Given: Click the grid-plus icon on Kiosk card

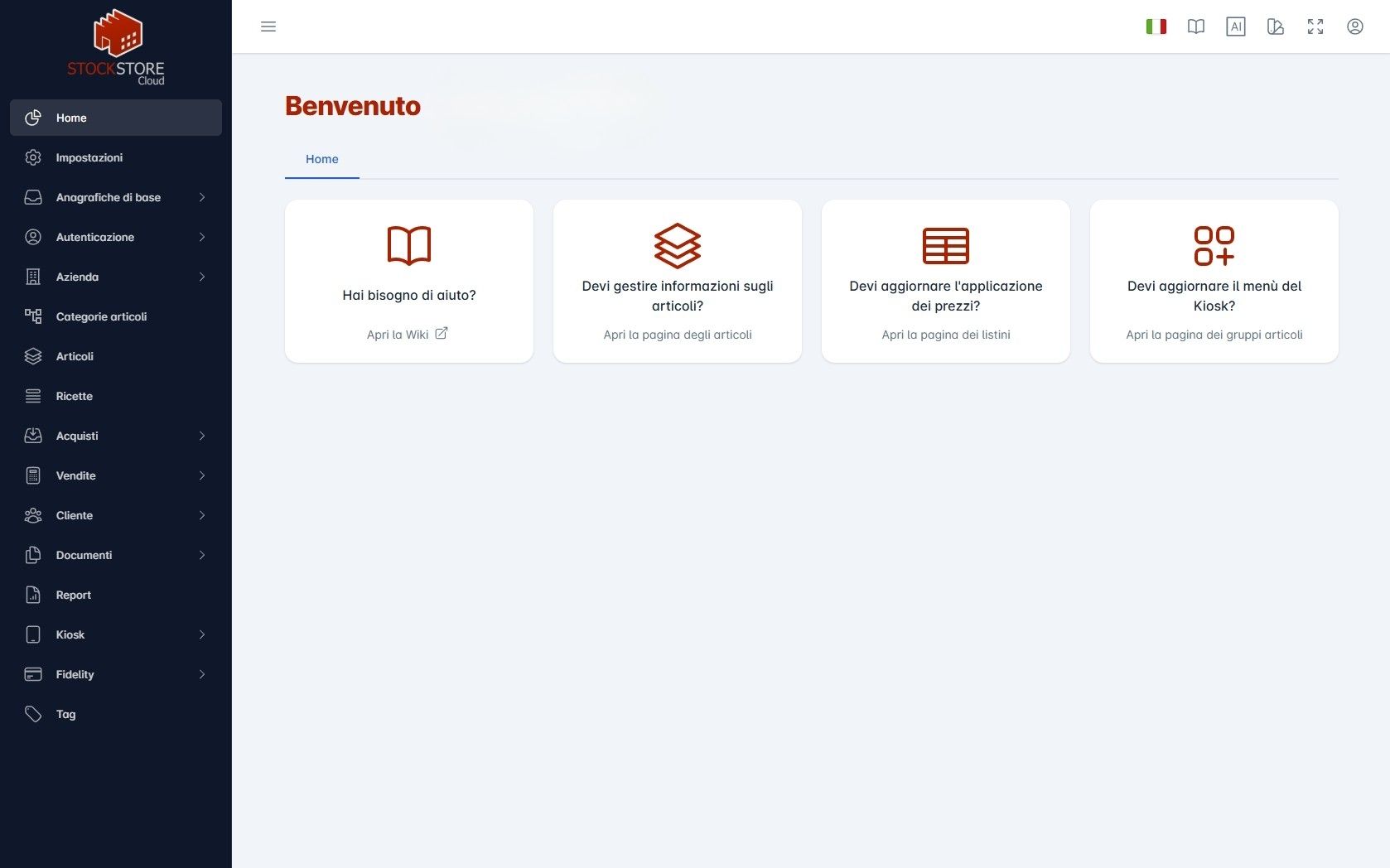Looking at the screenshot, I should point(1214,245).
